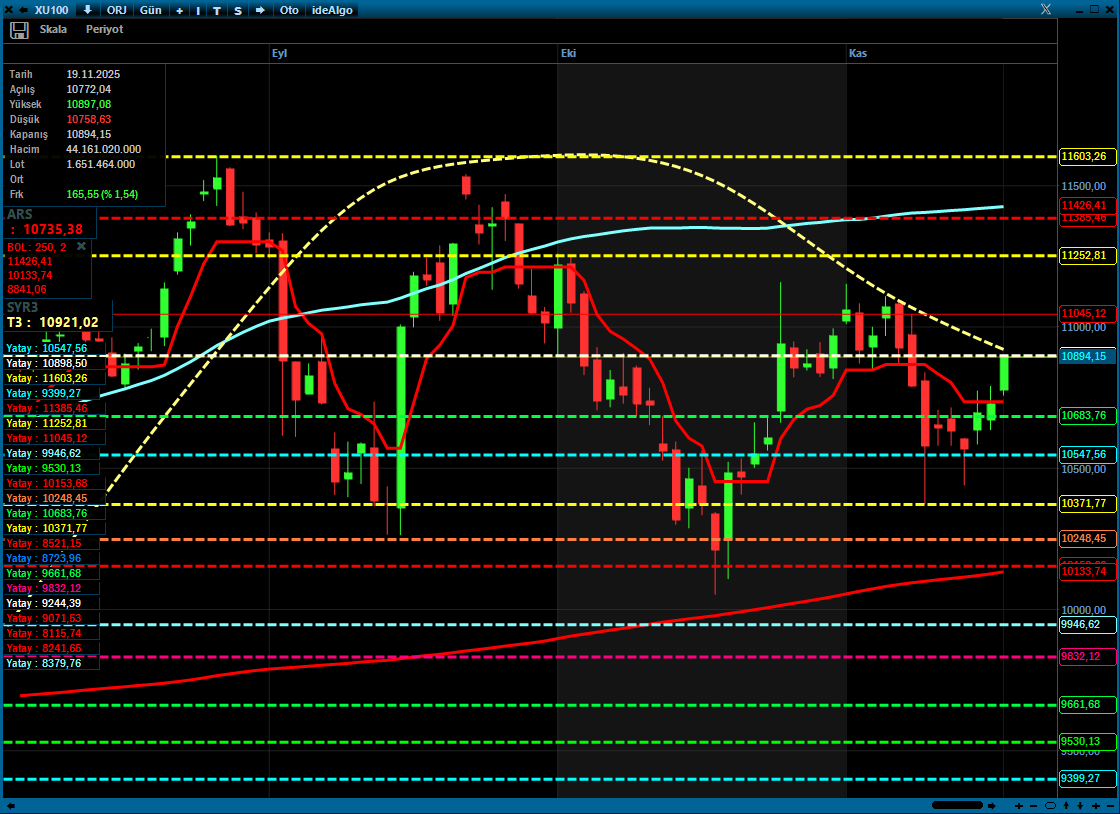Open the symbol down-arrow dropdown next to XU100
Viewport: 1120px width, 814px height.
tap(88, 10)
